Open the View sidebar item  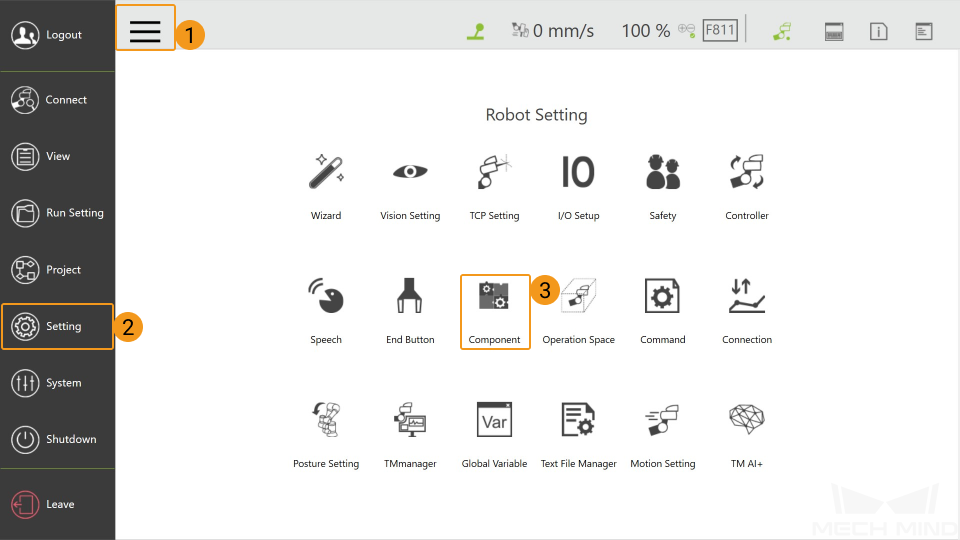[x=41, y=156]
